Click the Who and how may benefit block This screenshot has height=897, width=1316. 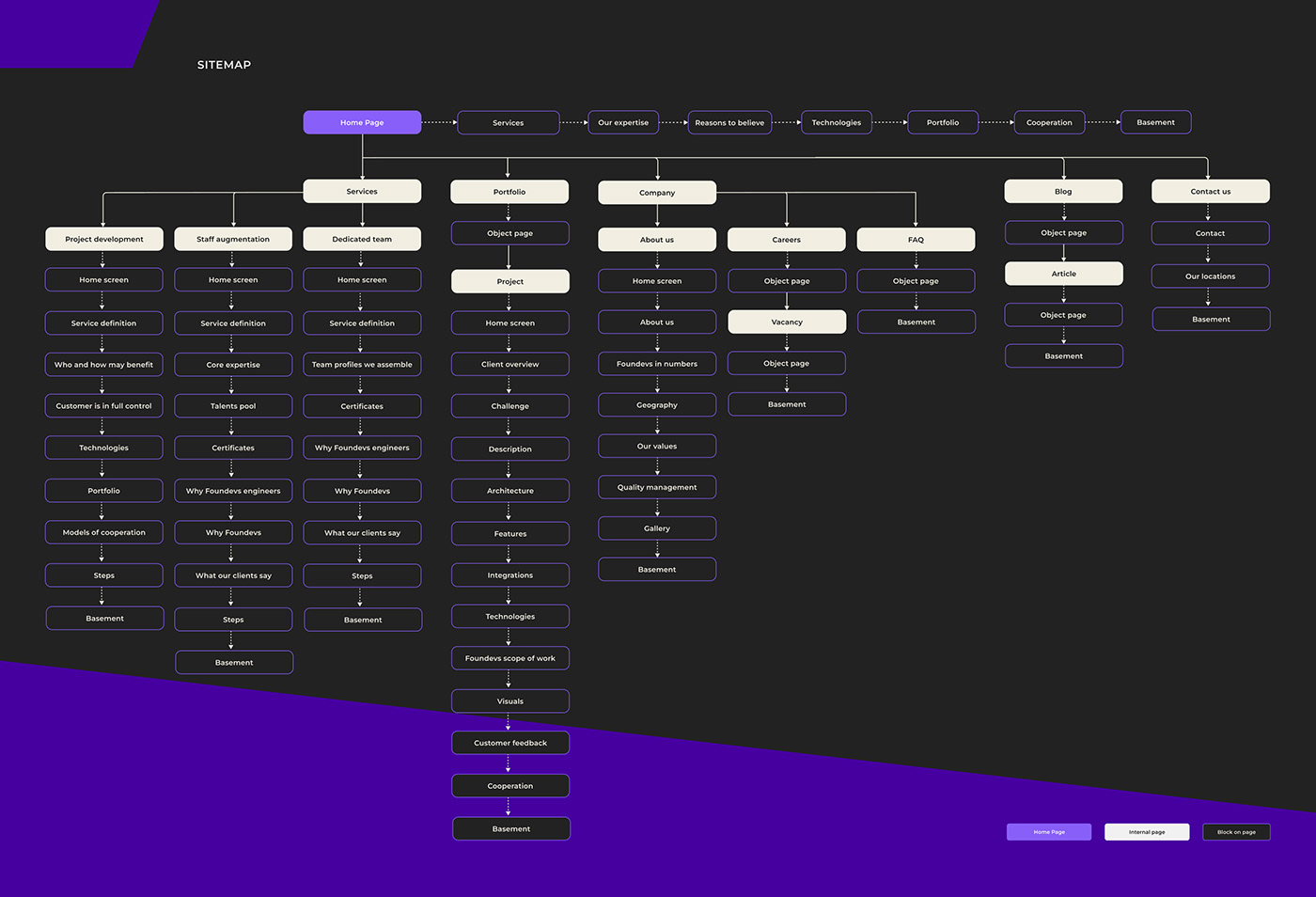[x=104, y=365]
